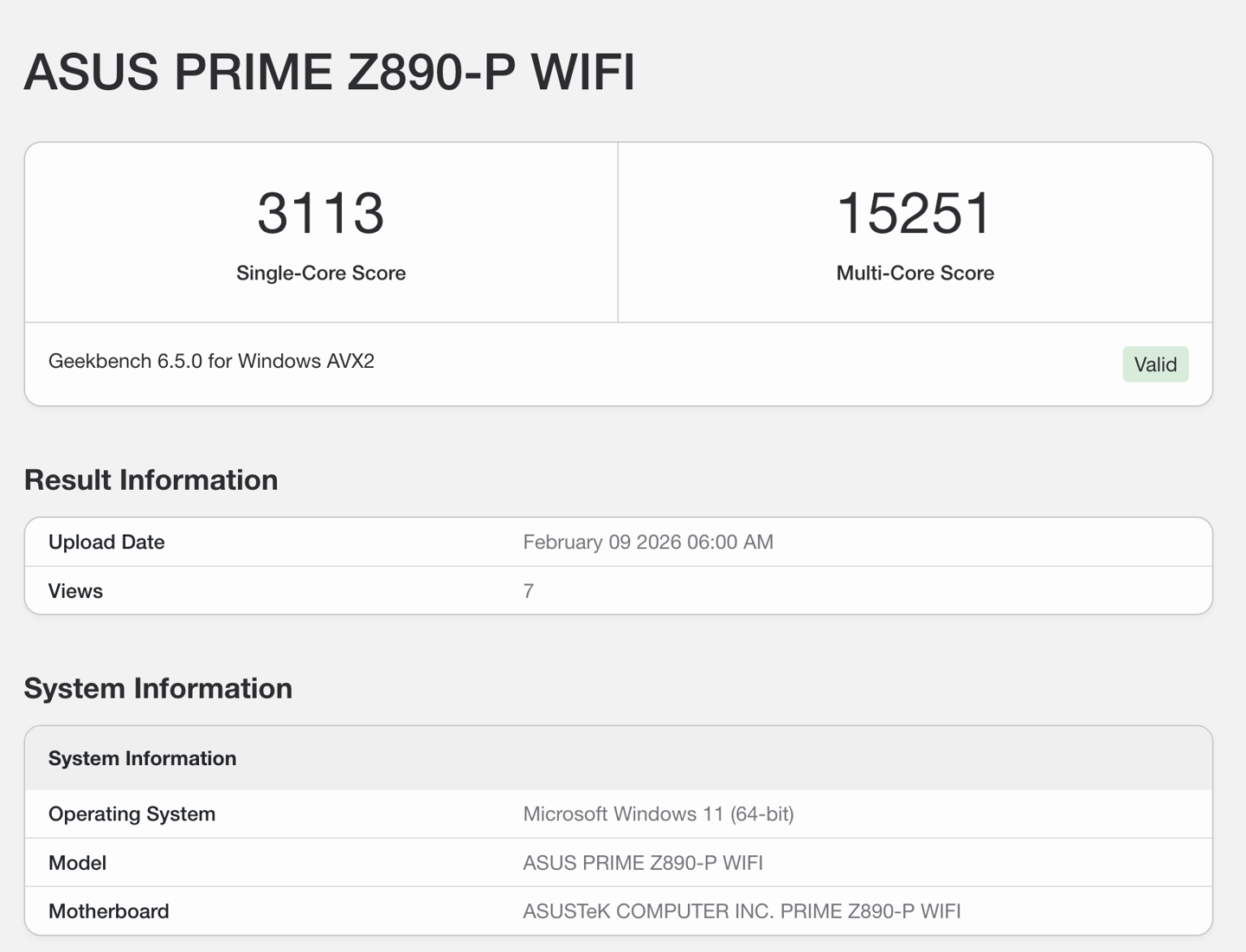
Task: Click the 3113 single-core score number
Action: pos(321,214)
